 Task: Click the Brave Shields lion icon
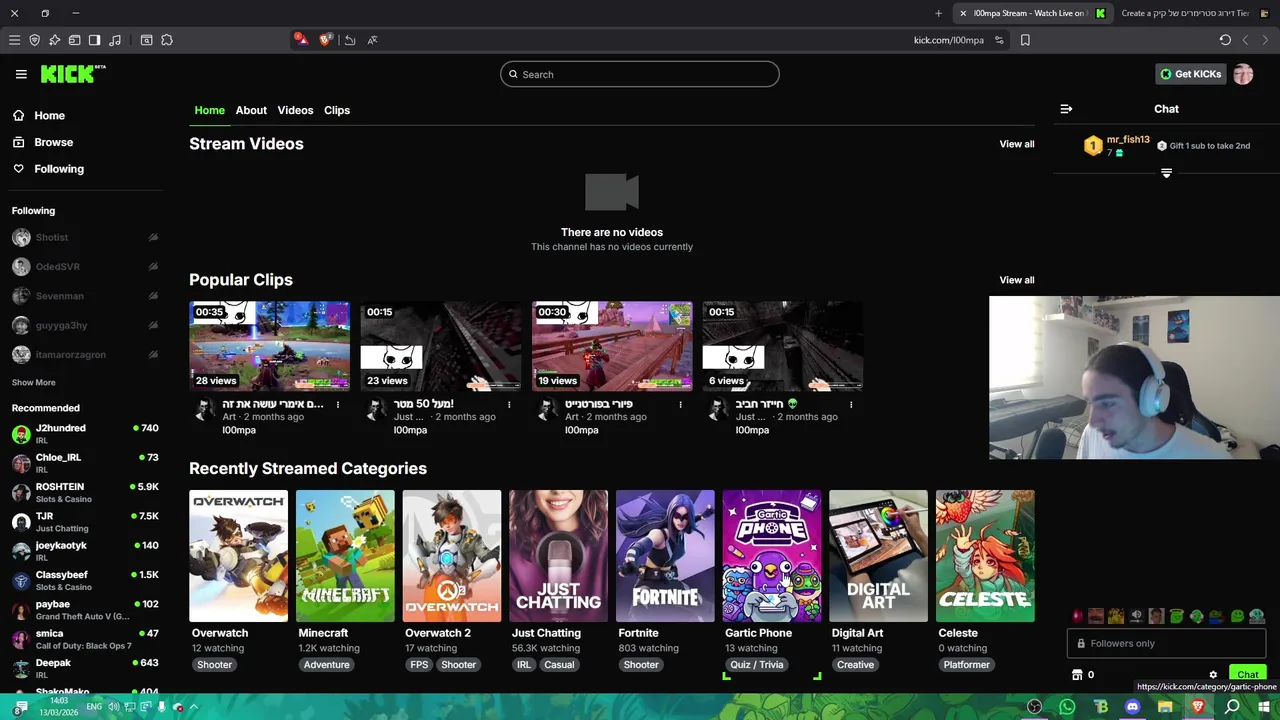point(326,40)
